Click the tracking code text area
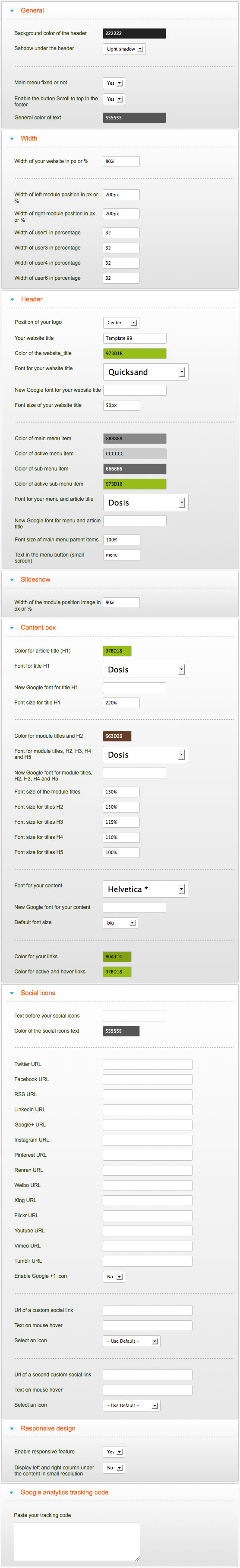This screenshot has height=1568, width=240. (x=77, y=1542)
